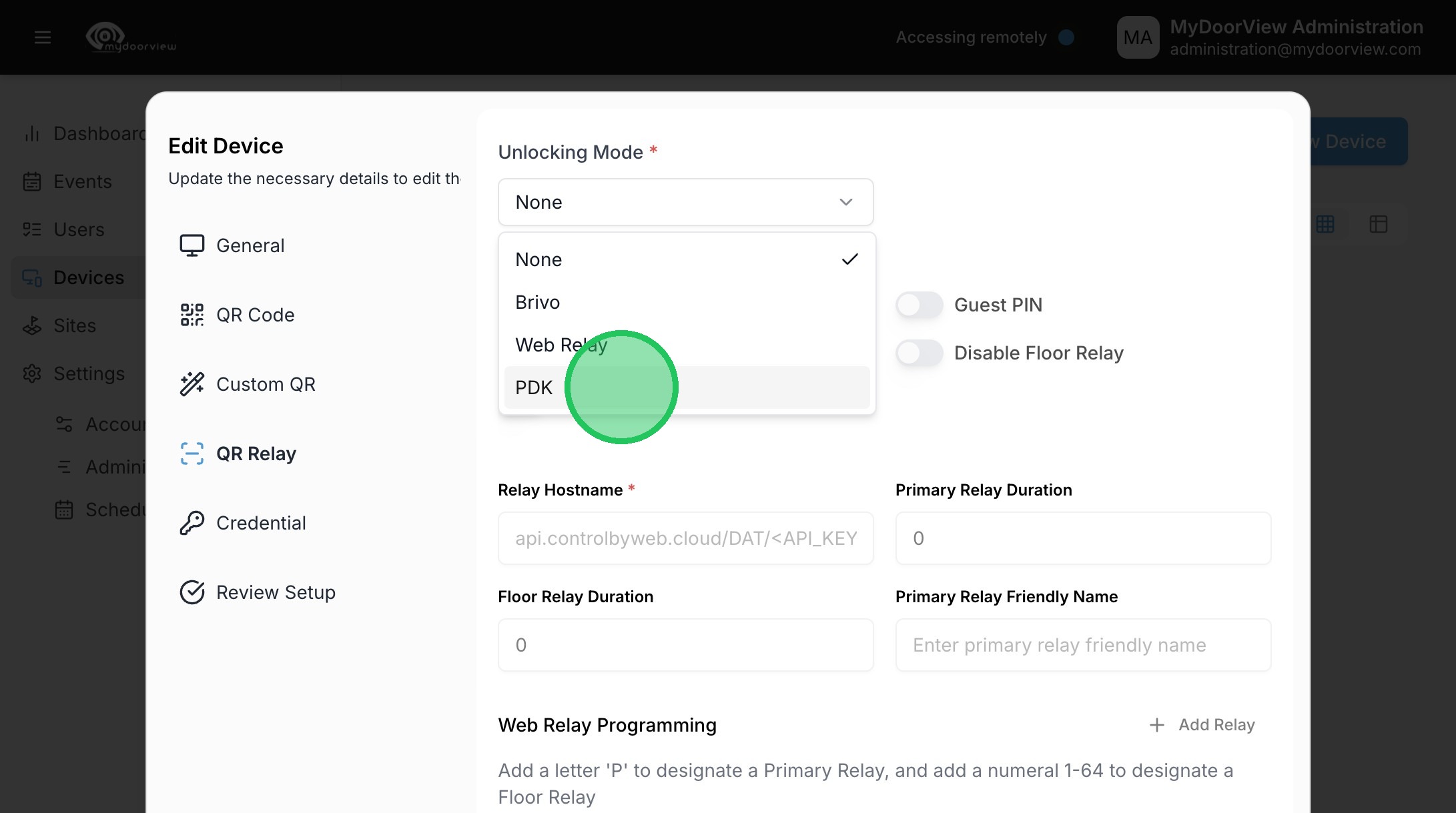1456x813 pixels.
Task: Toggle Disable Floor Relay switch
Action: pyautogui.click(x=919, y=353)
